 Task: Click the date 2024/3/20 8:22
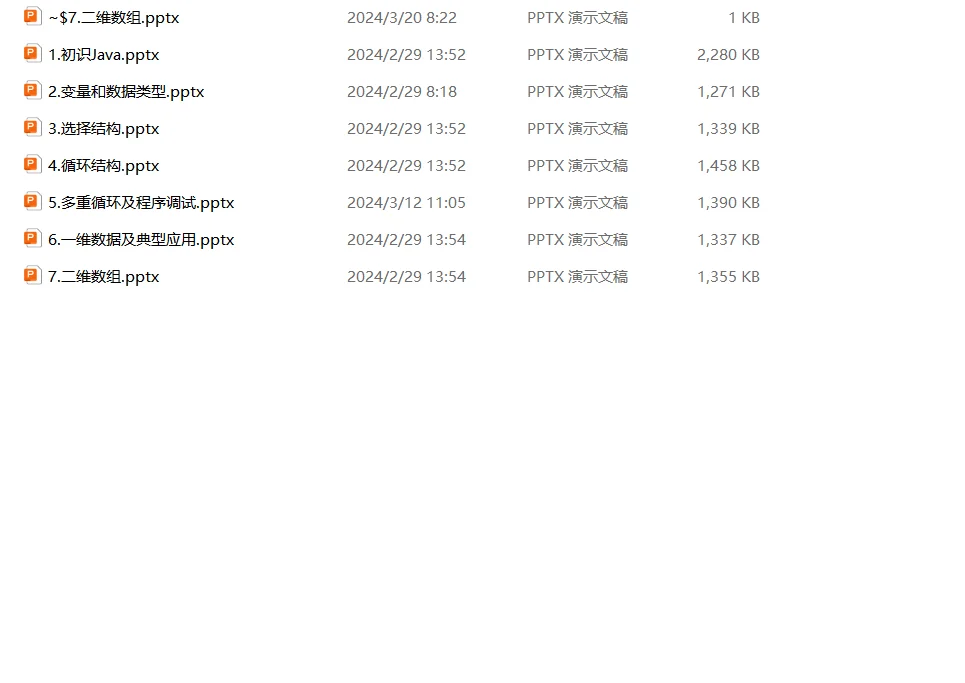click(x=402, y=18)
